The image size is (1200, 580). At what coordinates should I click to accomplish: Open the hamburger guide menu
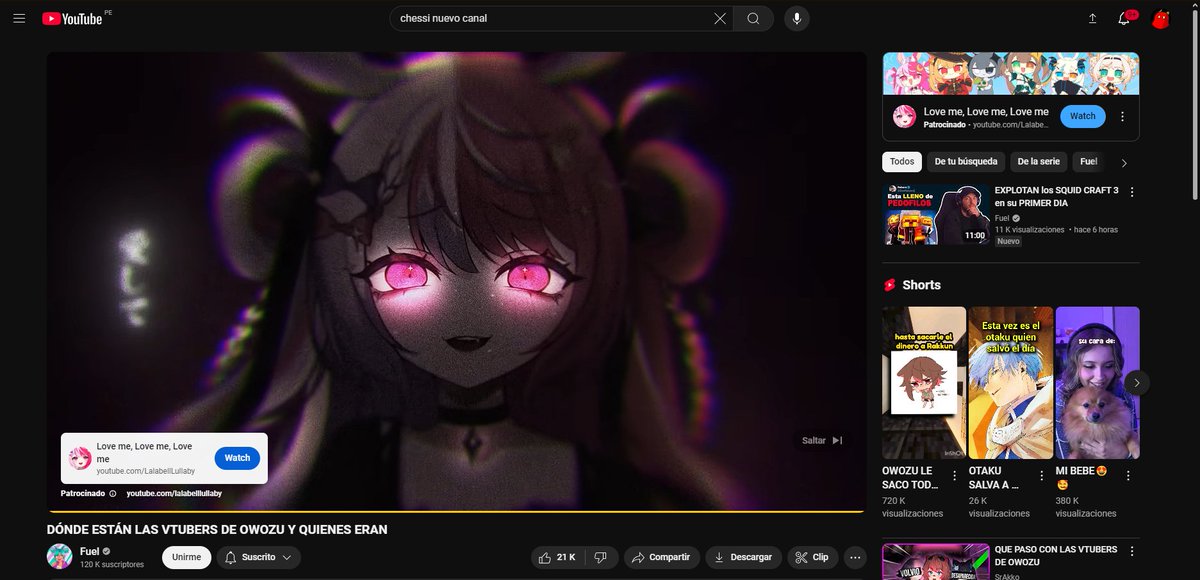[19, 19]
